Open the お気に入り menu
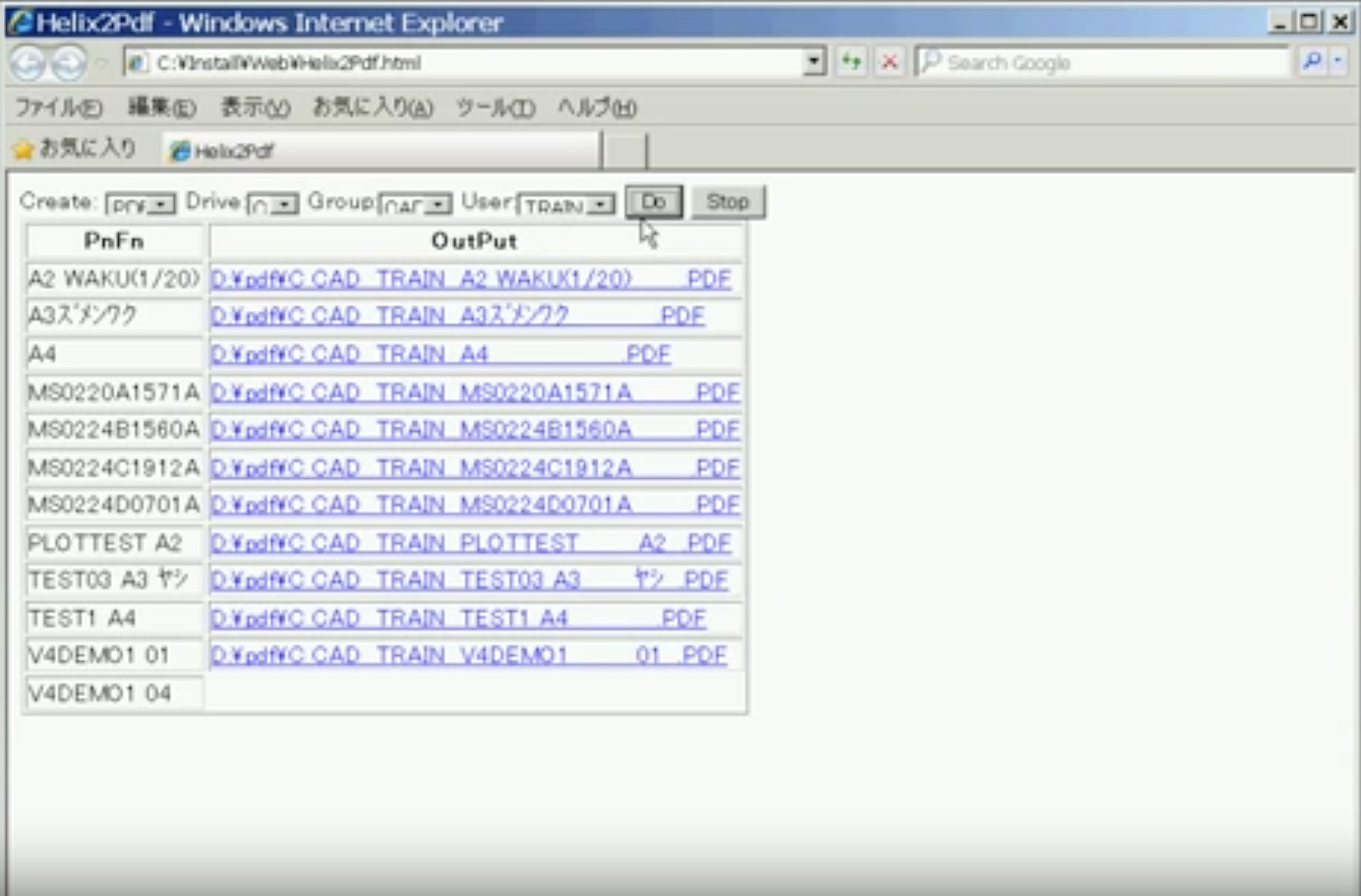This screenshot has height=896, width=1361. 373,107
